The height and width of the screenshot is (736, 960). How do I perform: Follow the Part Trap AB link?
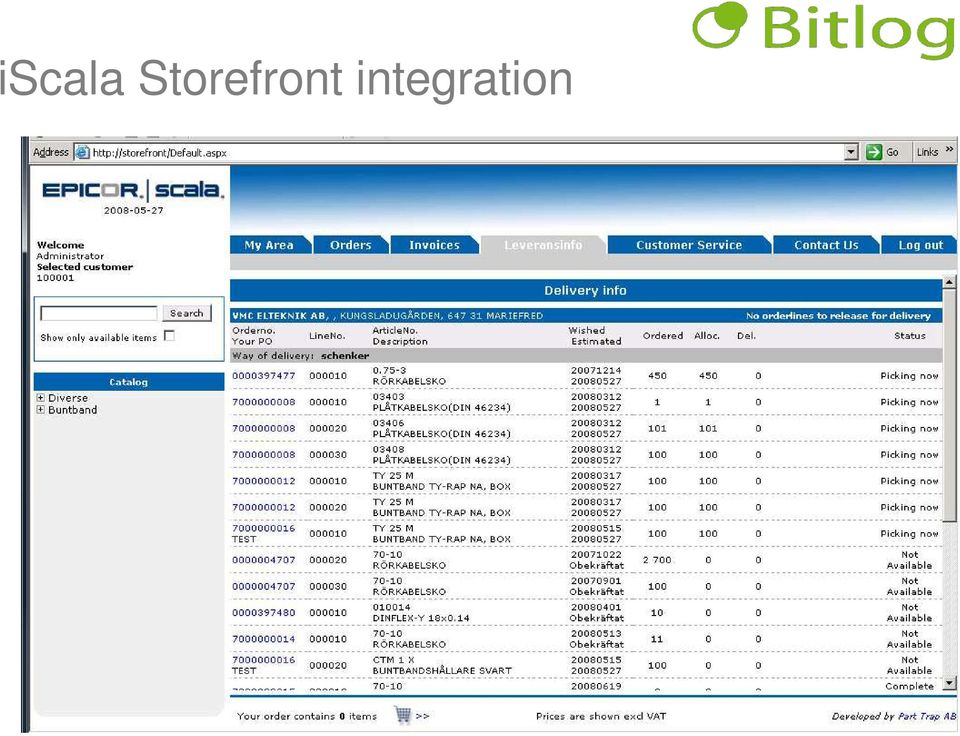click(x=927, y=716)
